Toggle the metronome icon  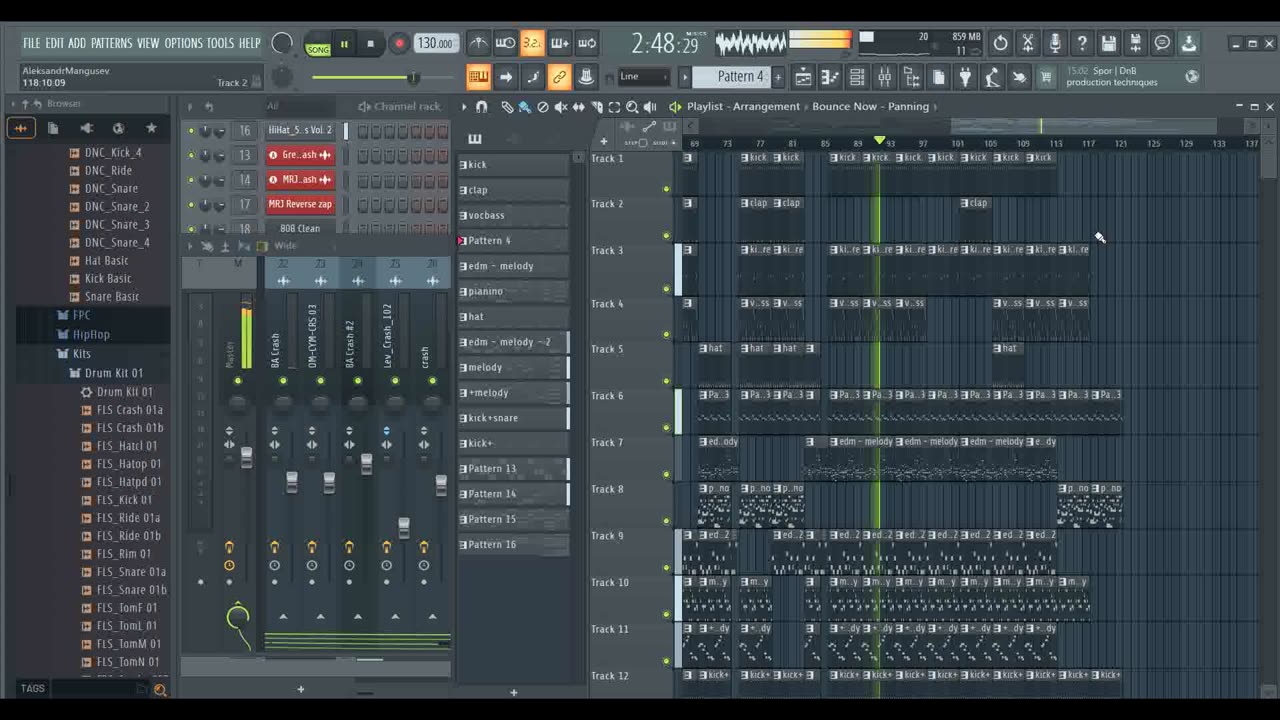(x=479, y=43)
